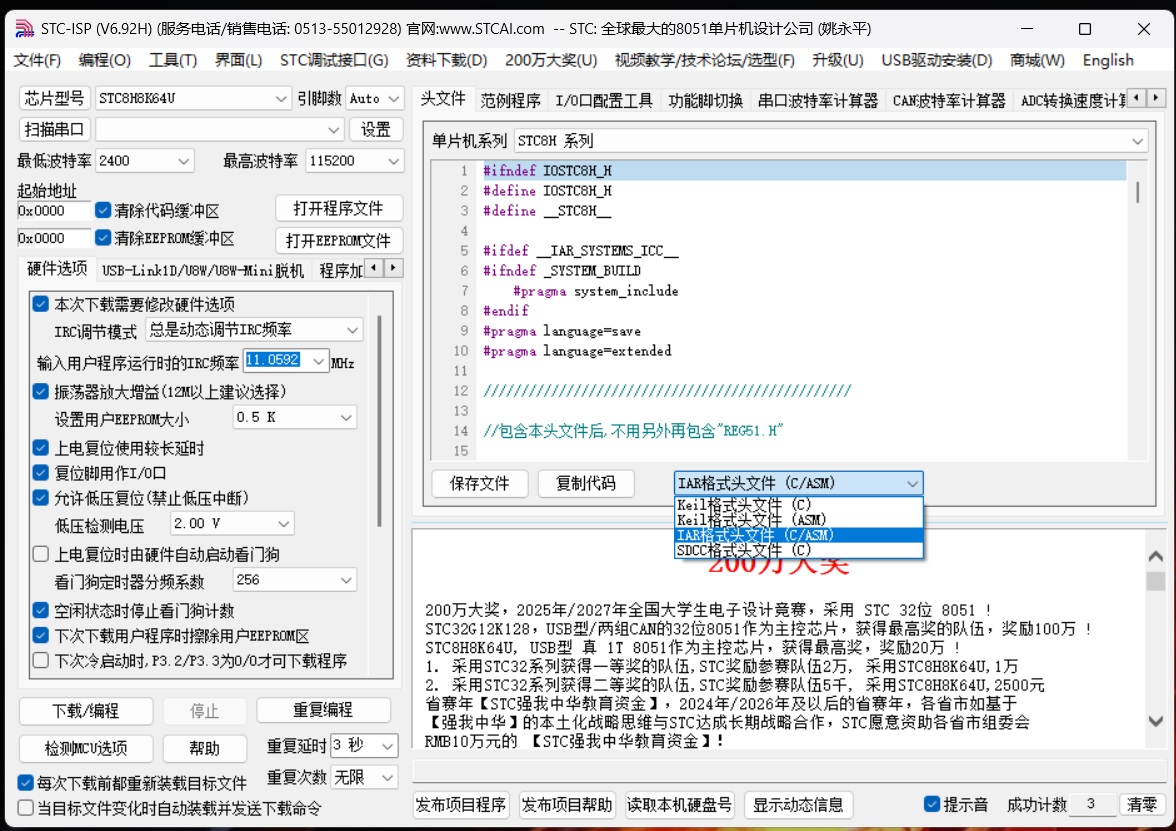Open STC调试接口(G) menu
Image resolution: width=1176 pixels, height=831 pixels.
coord(334,60)
